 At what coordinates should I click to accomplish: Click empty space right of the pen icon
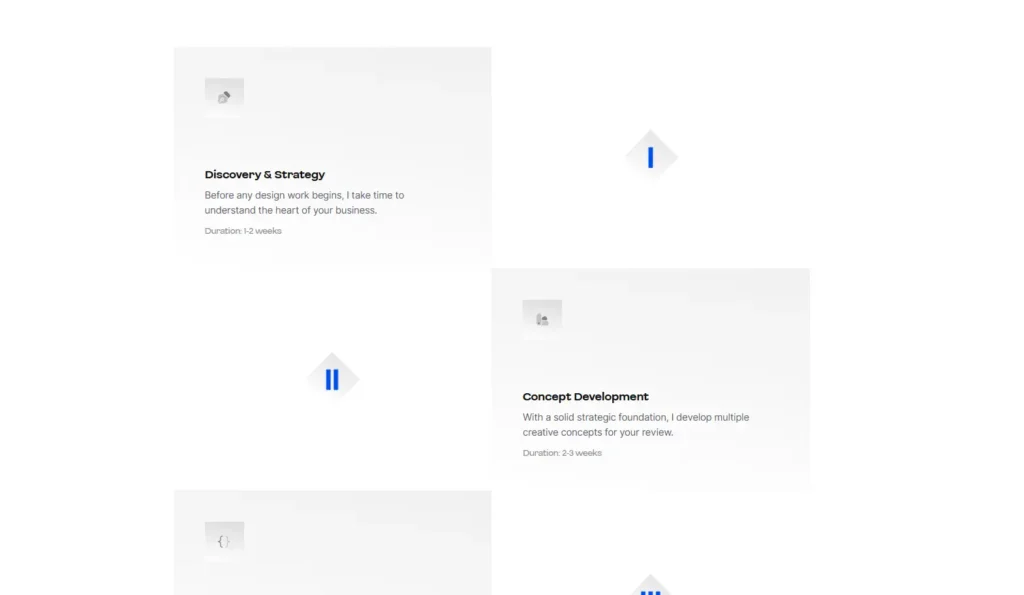coord(360,96)
